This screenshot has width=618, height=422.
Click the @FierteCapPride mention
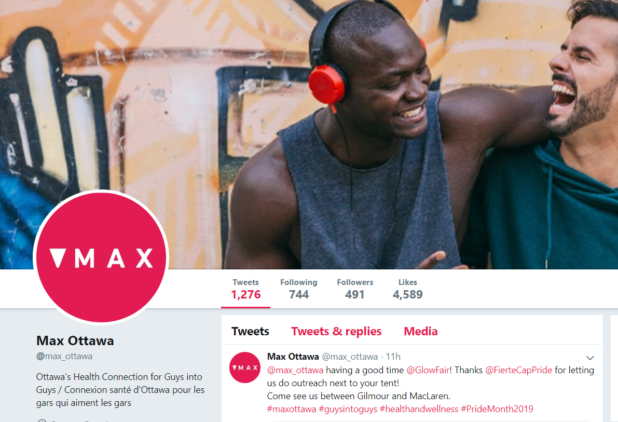pyautogui.click(x=518, y=370)
